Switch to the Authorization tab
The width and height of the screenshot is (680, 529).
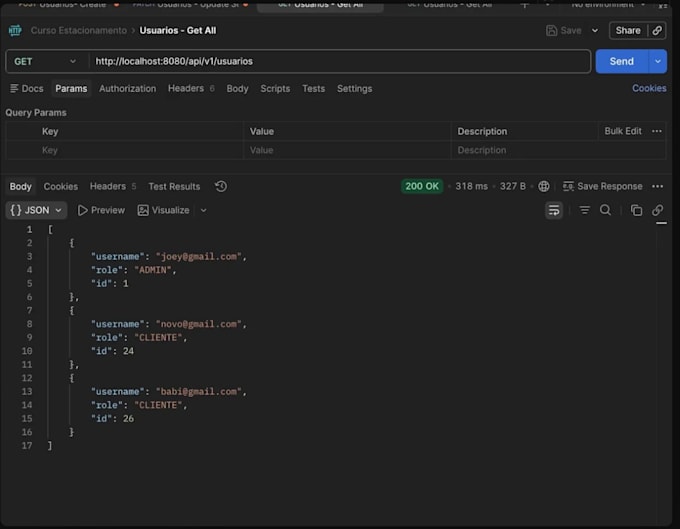128,88
